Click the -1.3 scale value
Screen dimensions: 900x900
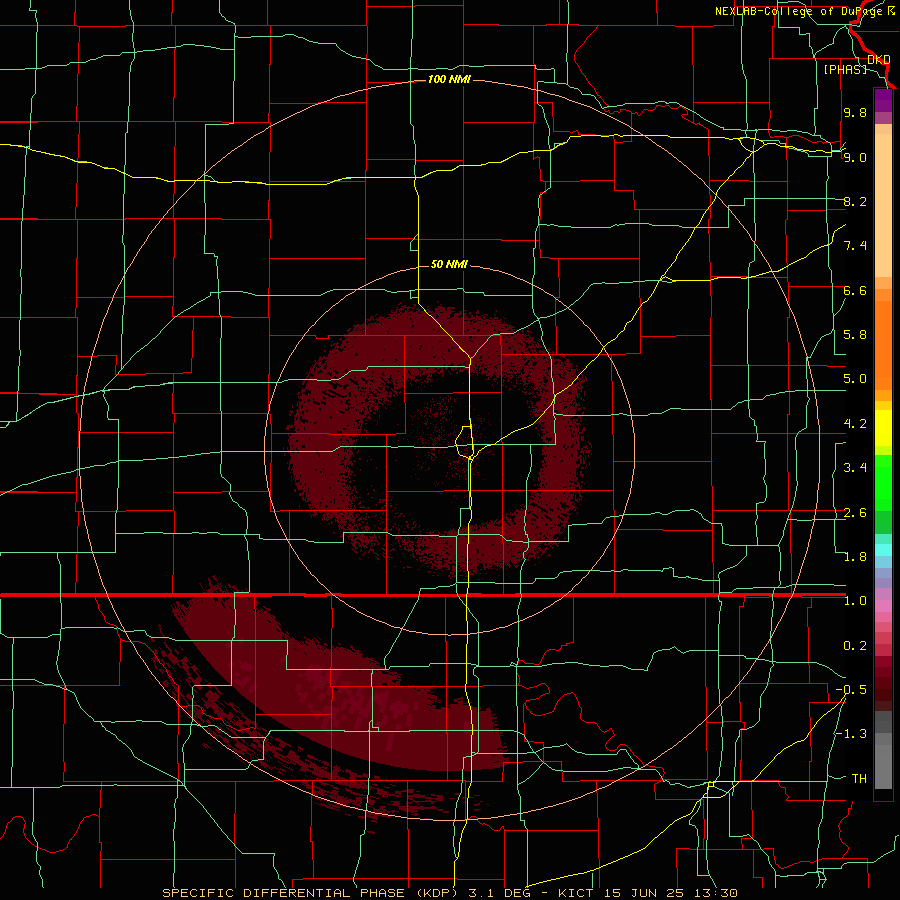851,734
